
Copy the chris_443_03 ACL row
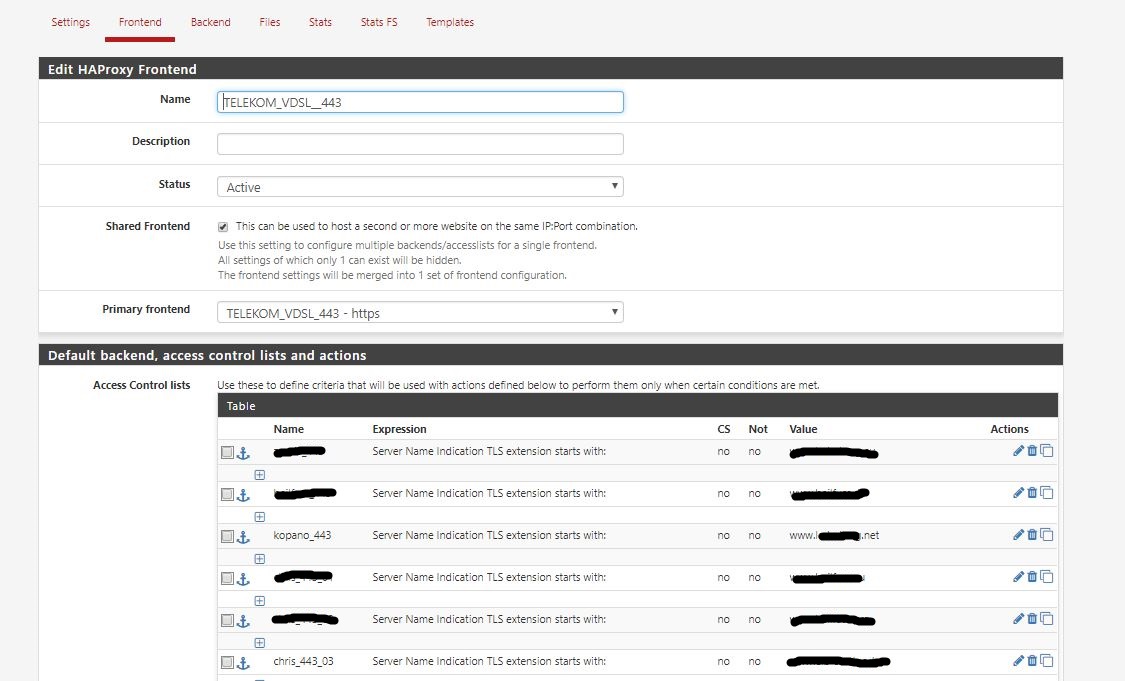pyautogui.click(x=1047, y=661)
